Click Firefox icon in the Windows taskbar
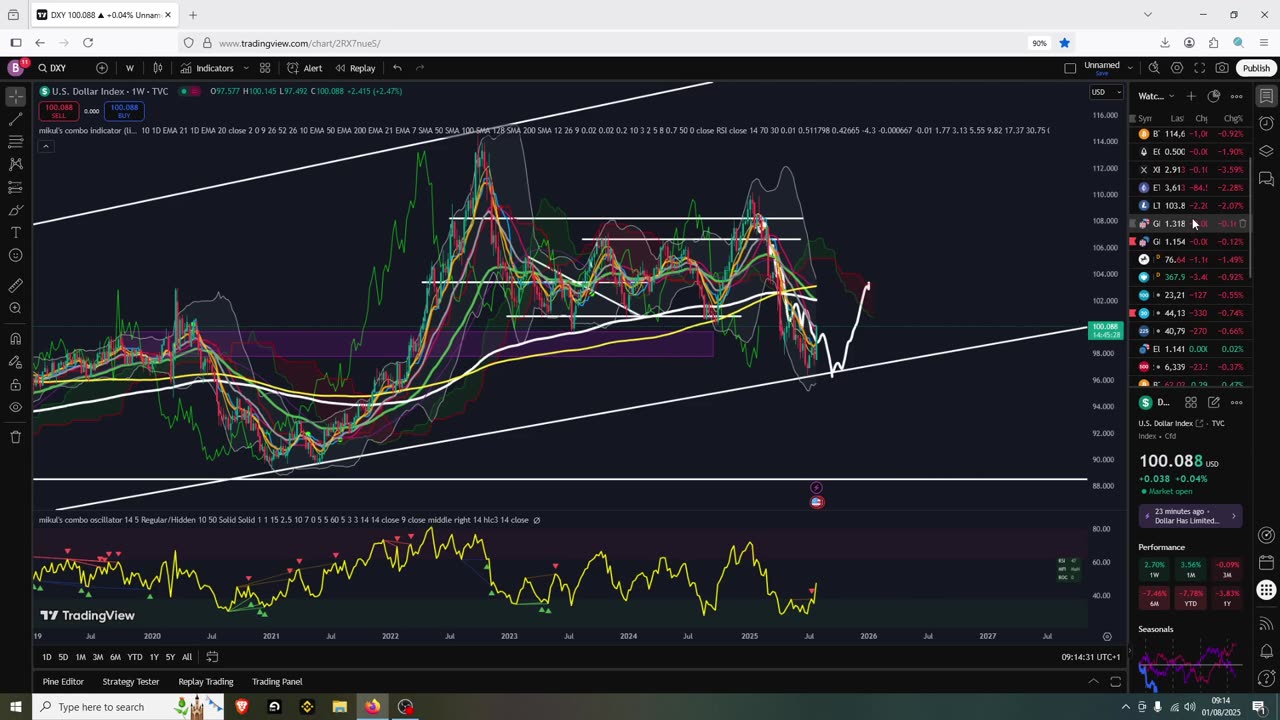Viewport: 1280px width, 720px height. pos(372,707)
